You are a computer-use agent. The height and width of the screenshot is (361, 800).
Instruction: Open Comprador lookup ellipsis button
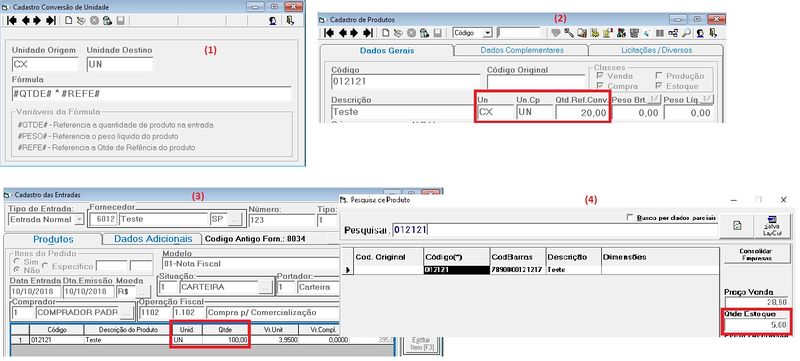click(x=126, y=313)
